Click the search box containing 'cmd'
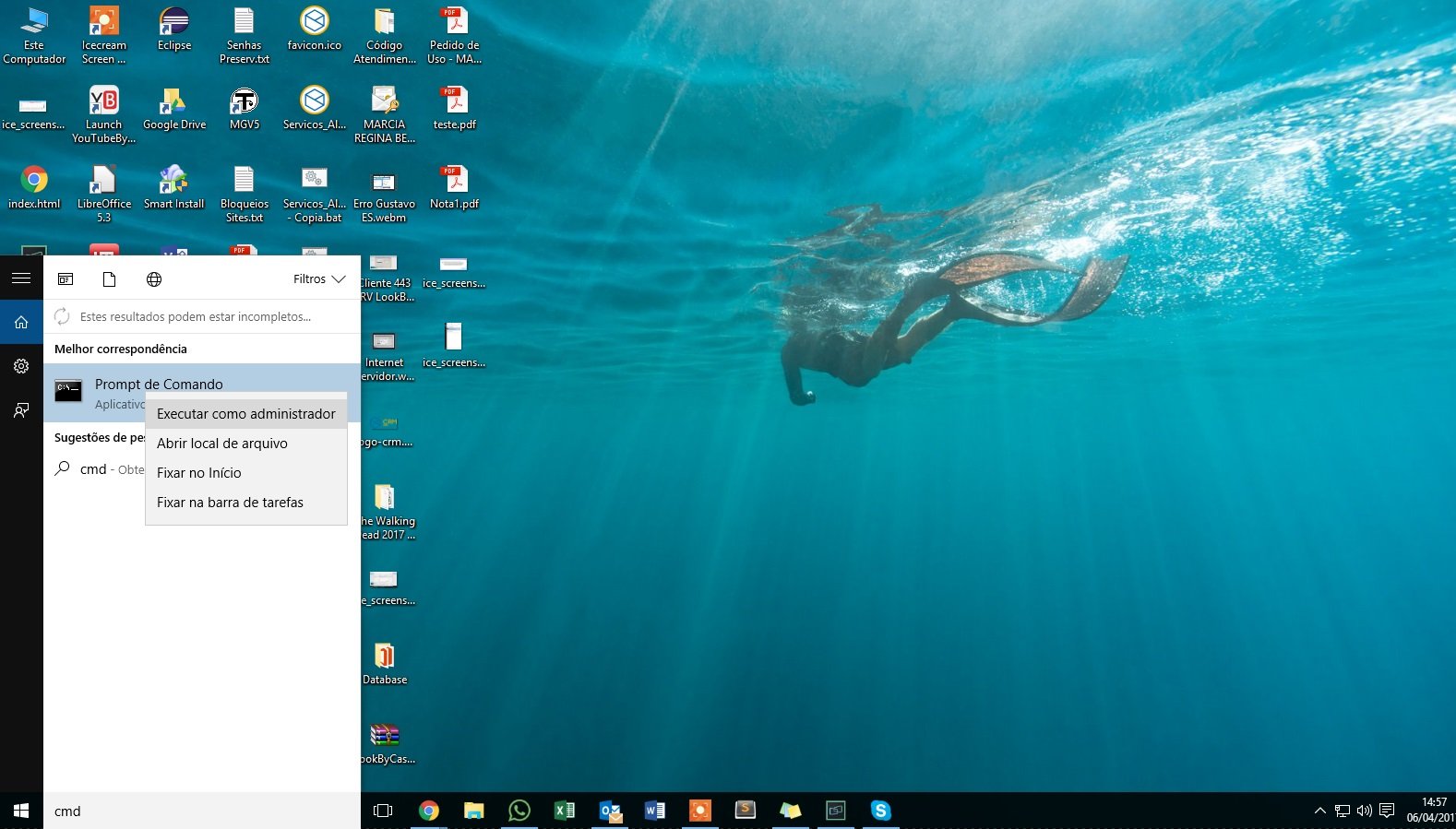Screen dimensions: 1456x829 pyautogui.click(x=201, y=811)
